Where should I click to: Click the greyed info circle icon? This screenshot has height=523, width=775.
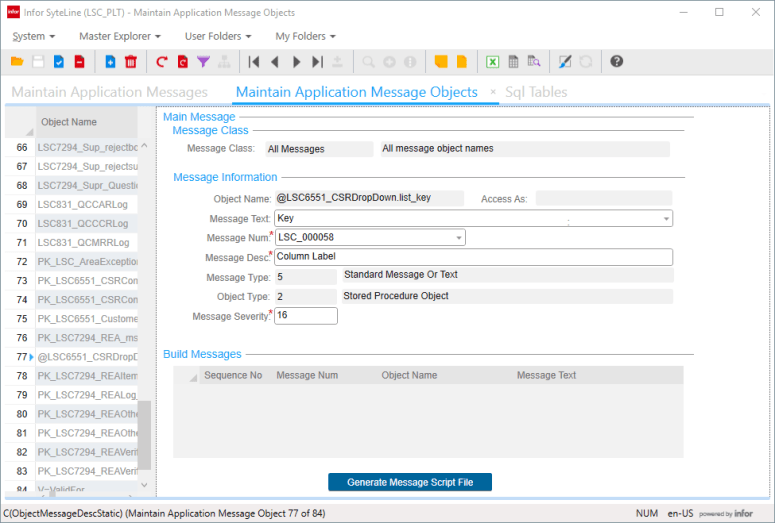click(x=410, y=62)
